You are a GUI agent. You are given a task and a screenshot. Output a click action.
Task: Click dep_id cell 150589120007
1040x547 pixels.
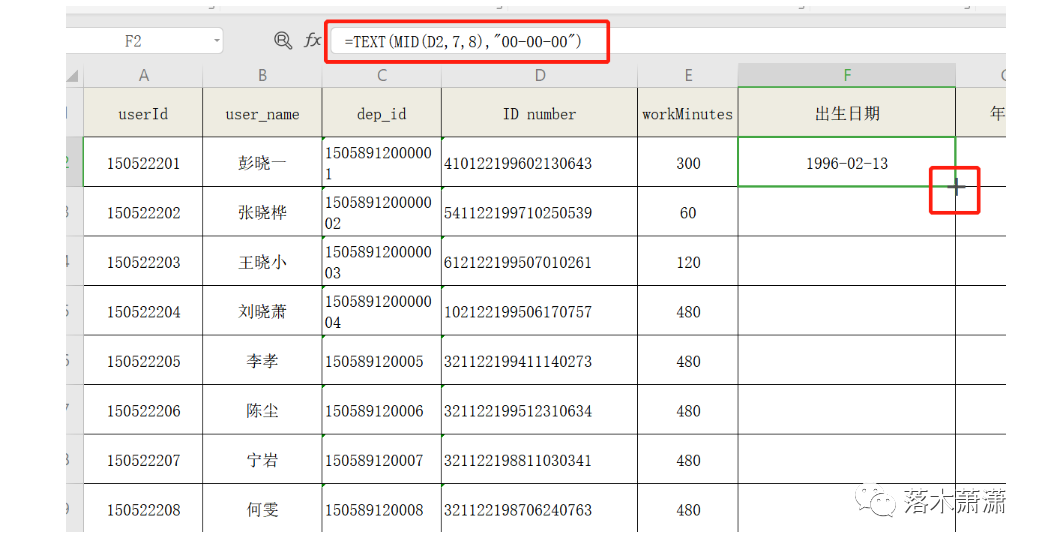381,459
